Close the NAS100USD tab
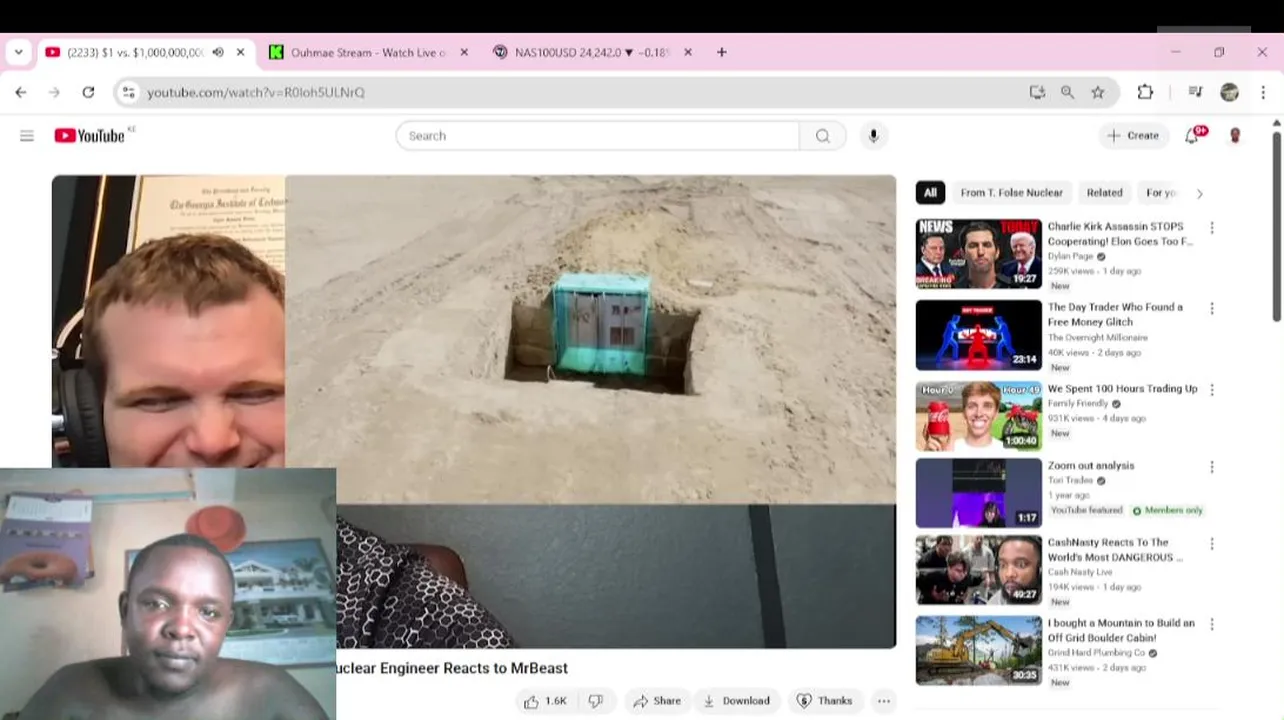This screenshot has width=1284, height=720. [687, 52]
